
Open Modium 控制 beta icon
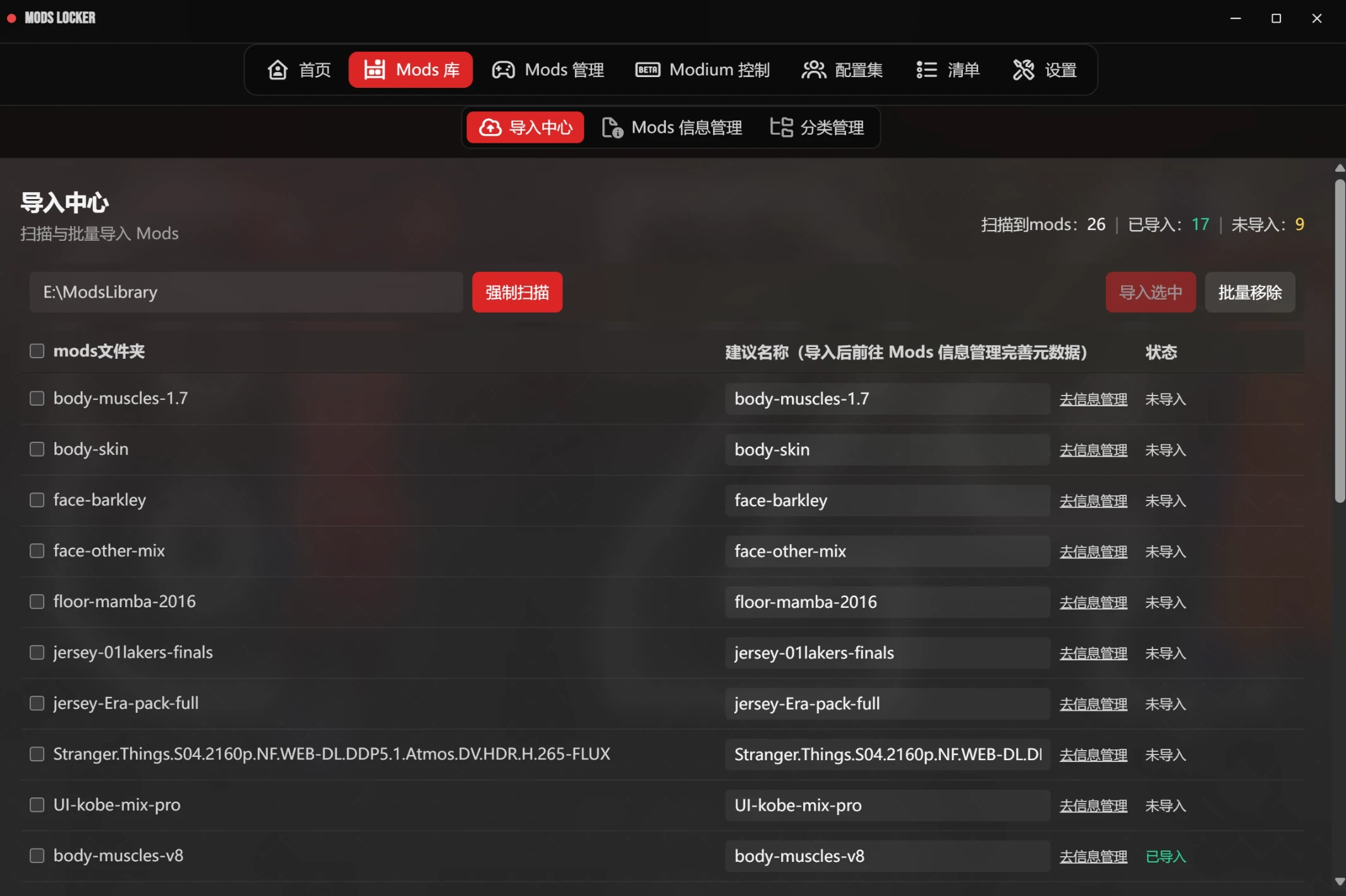[x=648, y=70]
